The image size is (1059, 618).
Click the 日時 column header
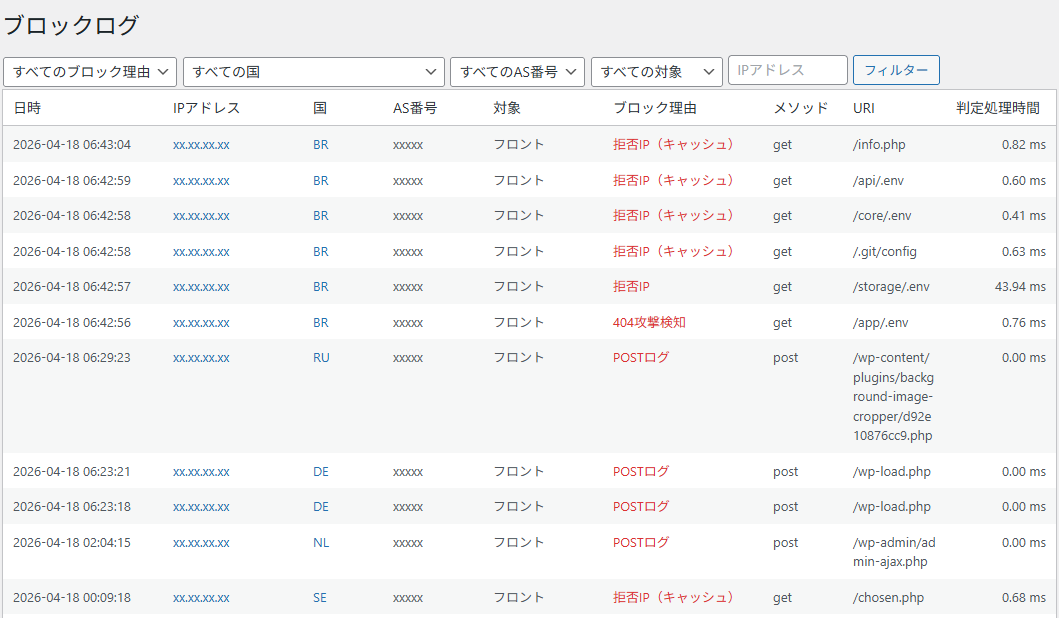tap(27, 108)
